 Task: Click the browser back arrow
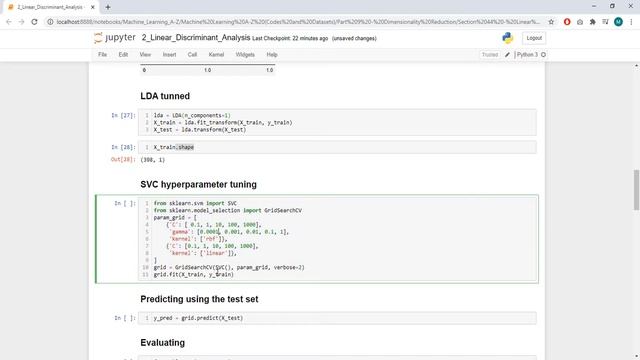click(9, 22)
